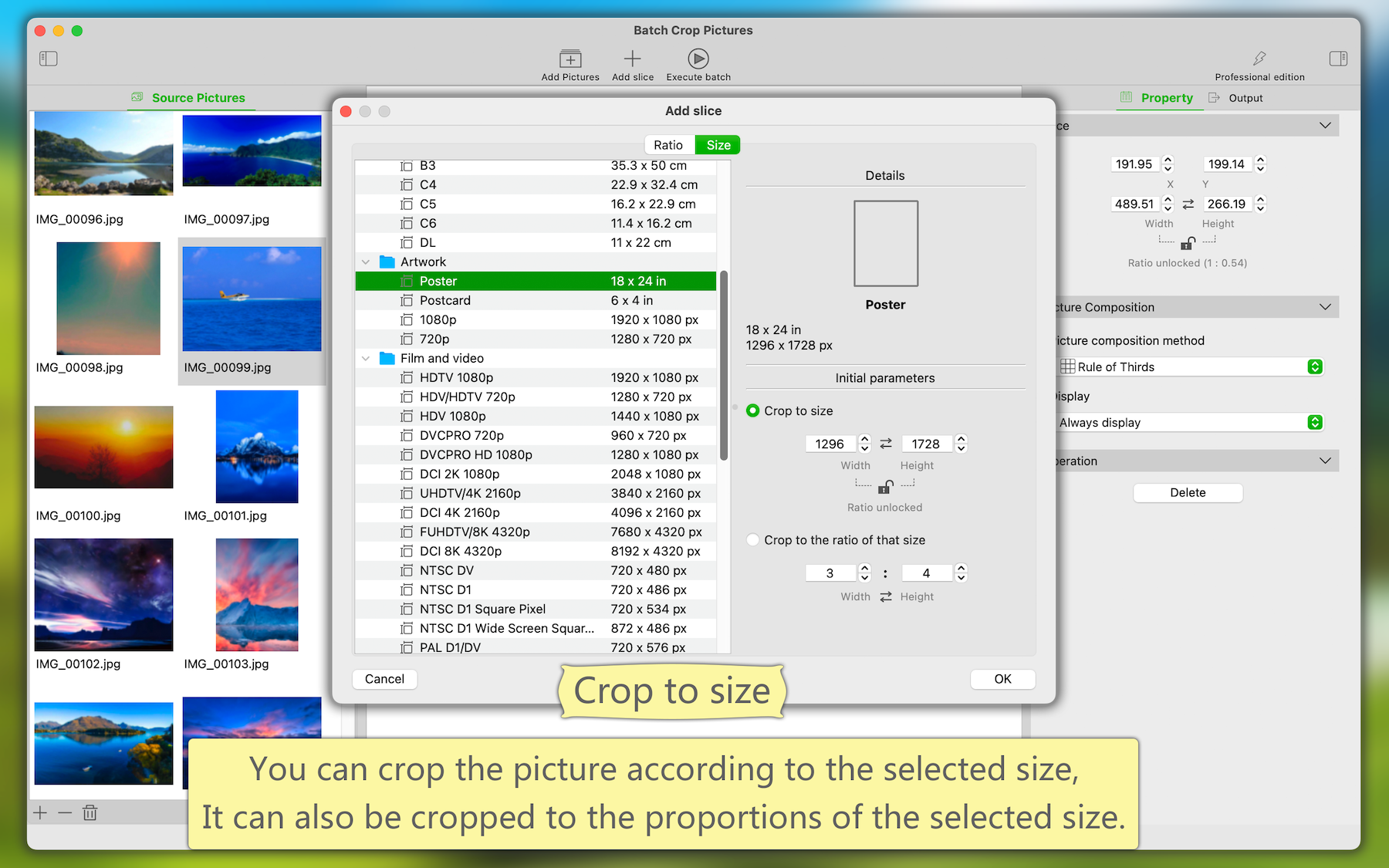Switch to the Ratio tab
Image resolution: width=1389 pixels, height=868 pixels.
point(668,145)
